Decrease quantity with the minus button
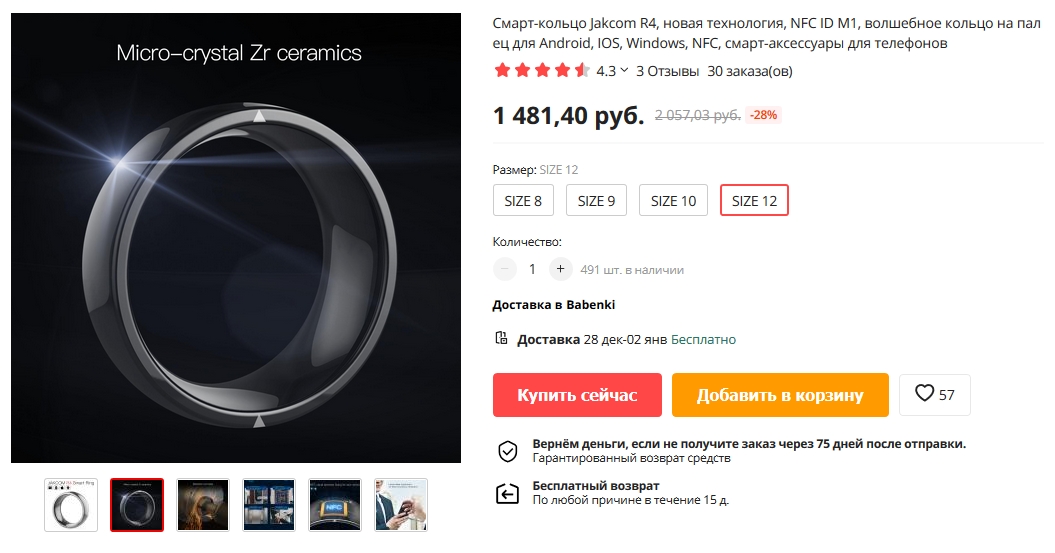The image size is (1055, 553). (506, 269)
